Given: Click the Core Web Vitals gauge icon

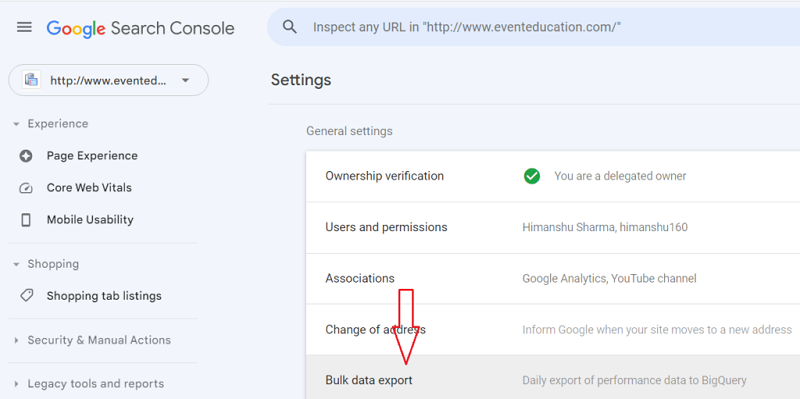Looking at the screenshot, I should click(26, 188).
